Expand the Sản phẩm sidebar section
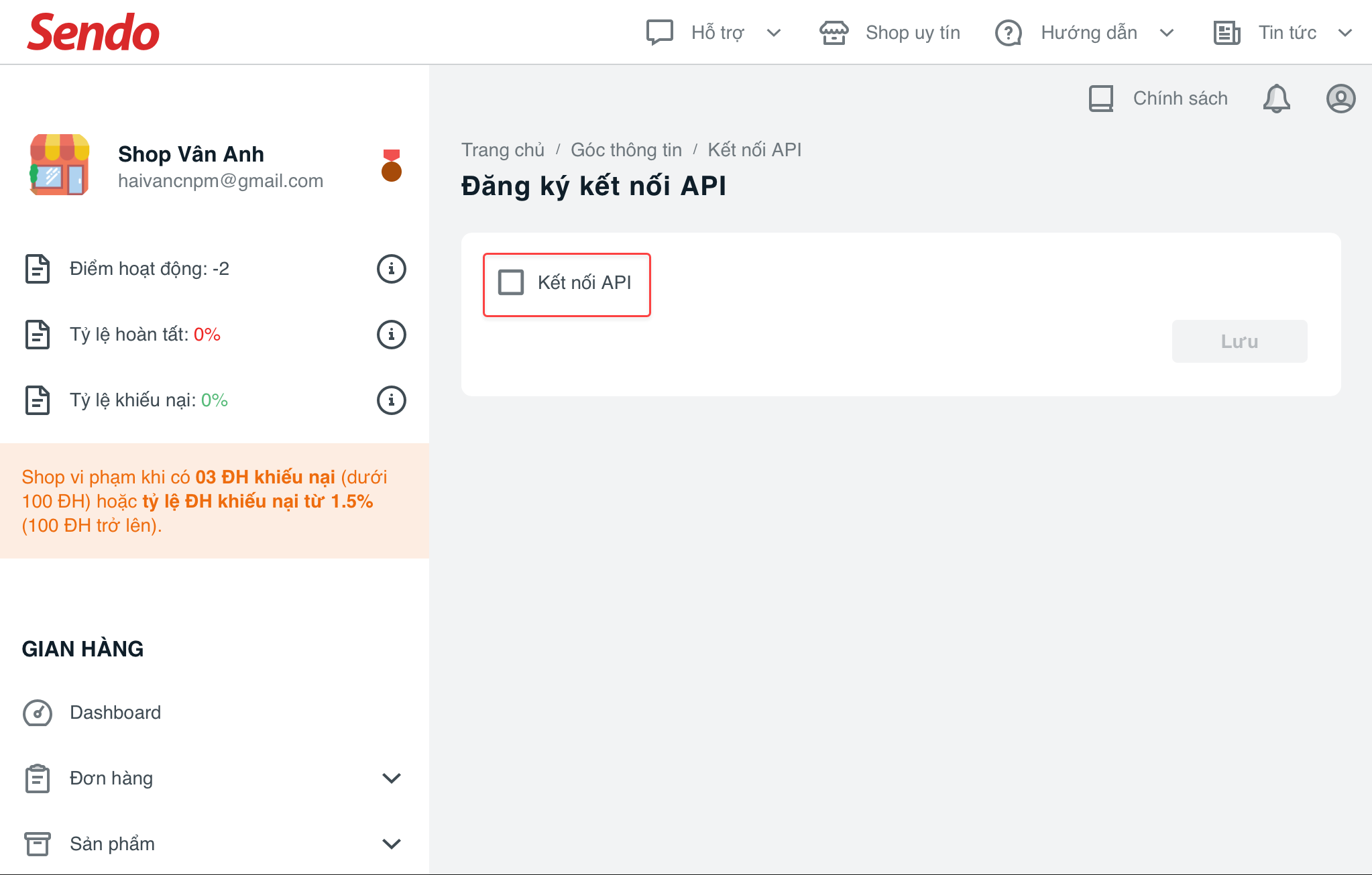Viewport: 1372px width, 875px height. pos(391,843)
